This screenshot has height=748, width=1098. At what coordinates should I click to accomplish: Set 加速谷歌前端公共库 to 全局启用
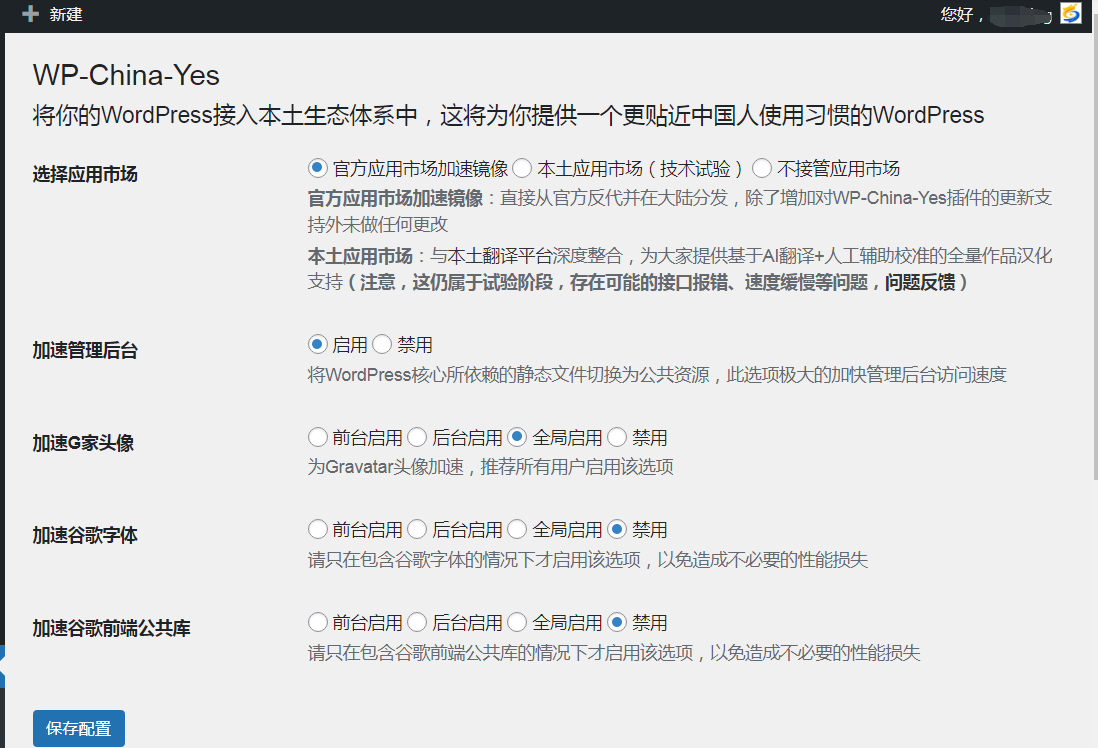pos(517,622)
